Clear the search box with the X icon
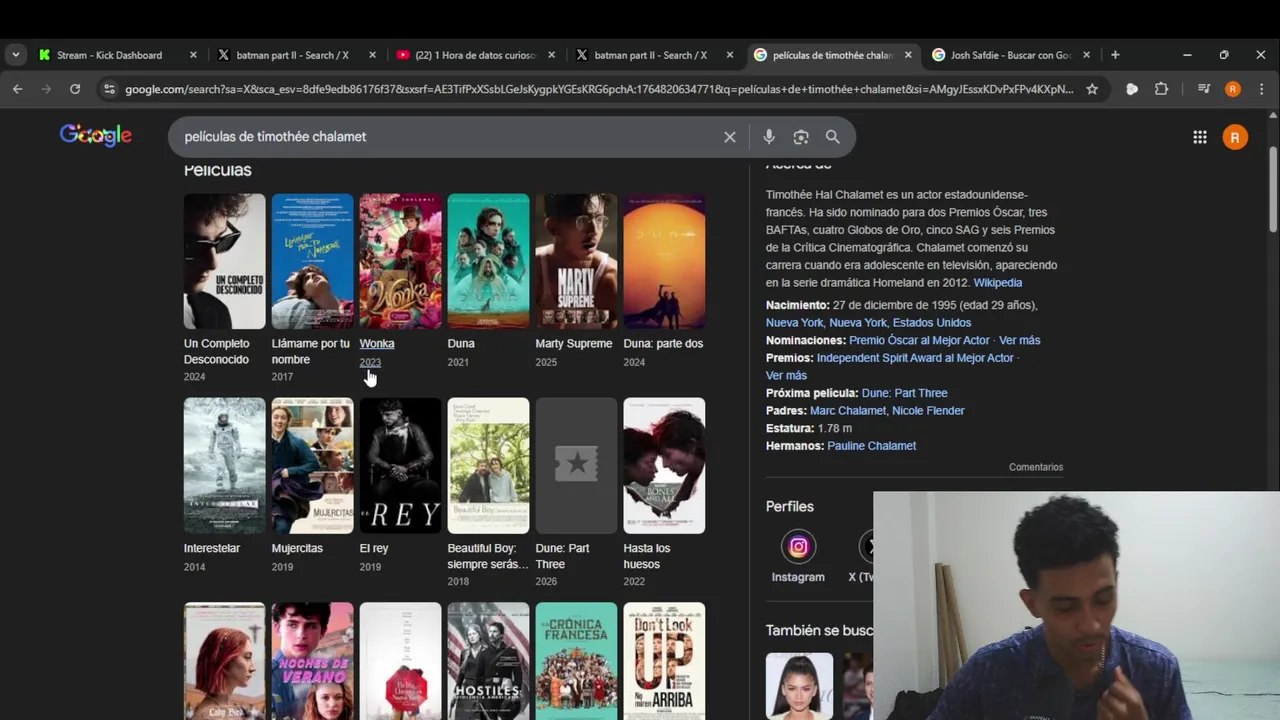The width and height of the screenshot is (1280, 720). tap(730, 137)
